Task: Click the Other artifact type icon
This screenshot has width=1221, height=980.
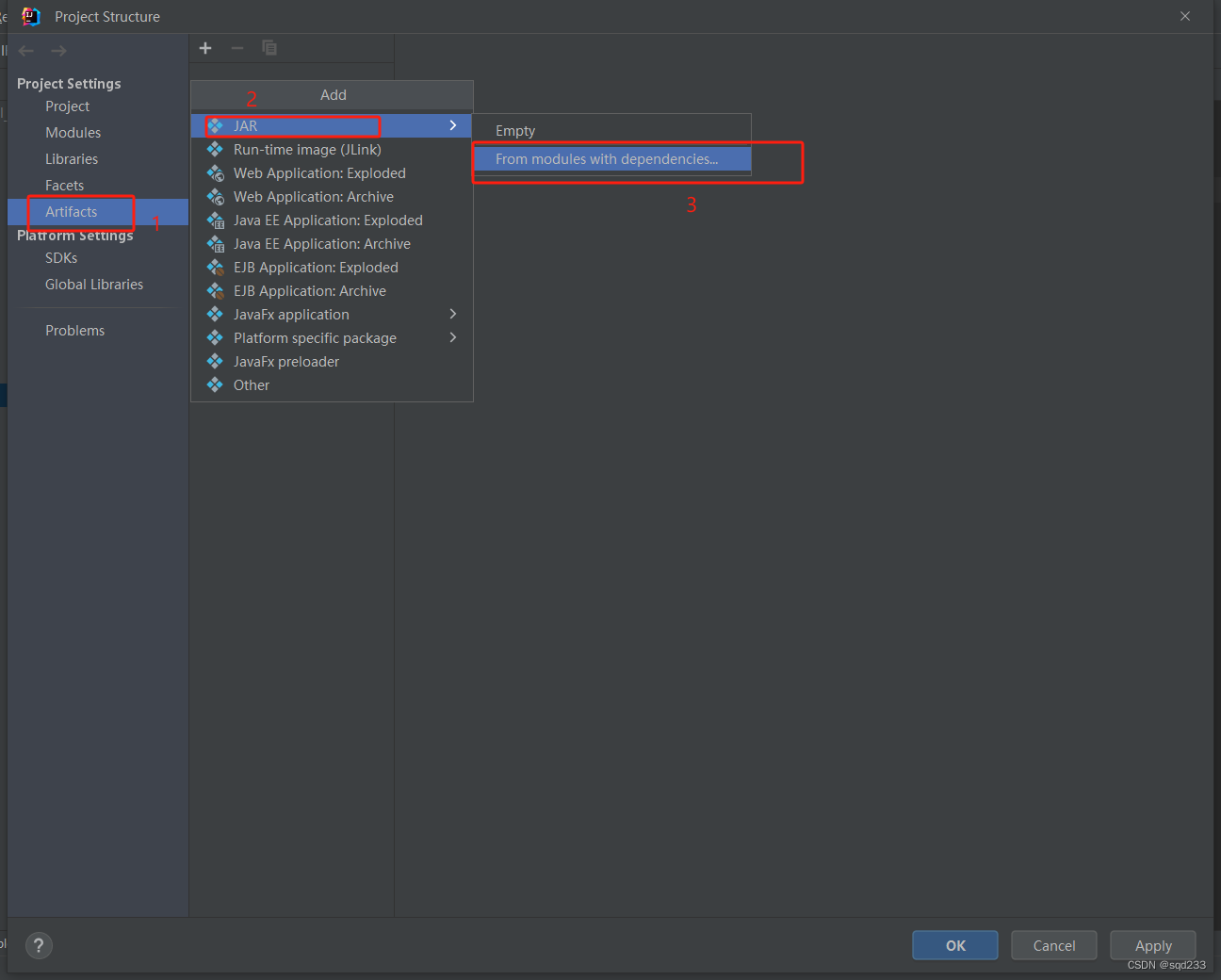Action: 216,384
